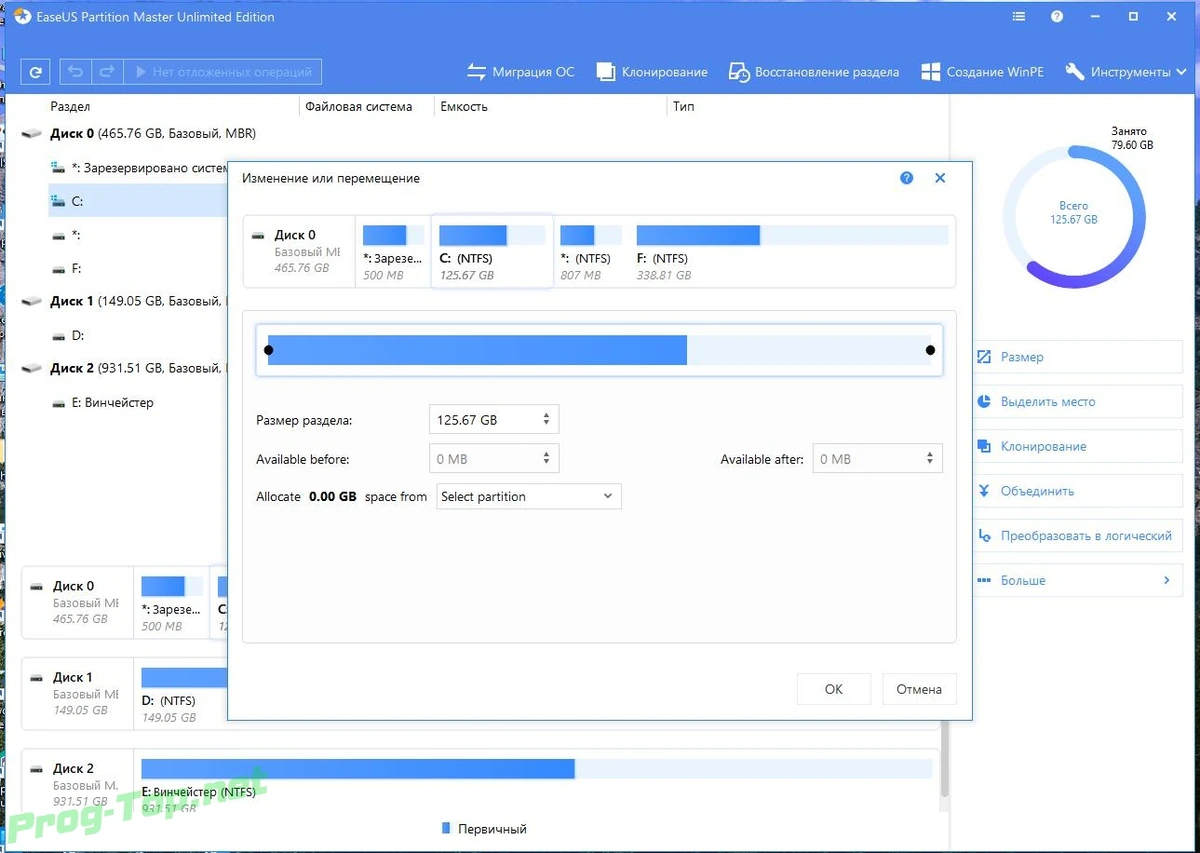Click the Емкость column header
1200x853 pixels.
point(464,106)
